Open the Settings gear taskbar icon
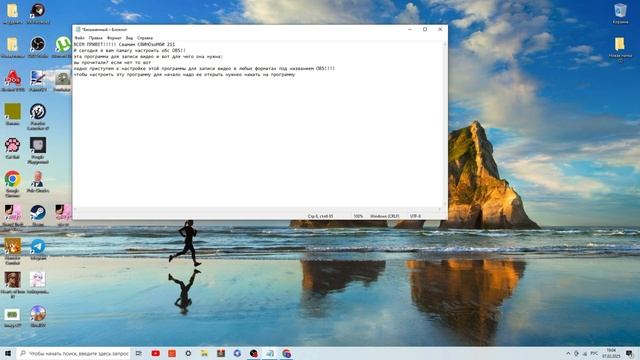The height and width of the screenshot is (360, 640). pos(188,353)
